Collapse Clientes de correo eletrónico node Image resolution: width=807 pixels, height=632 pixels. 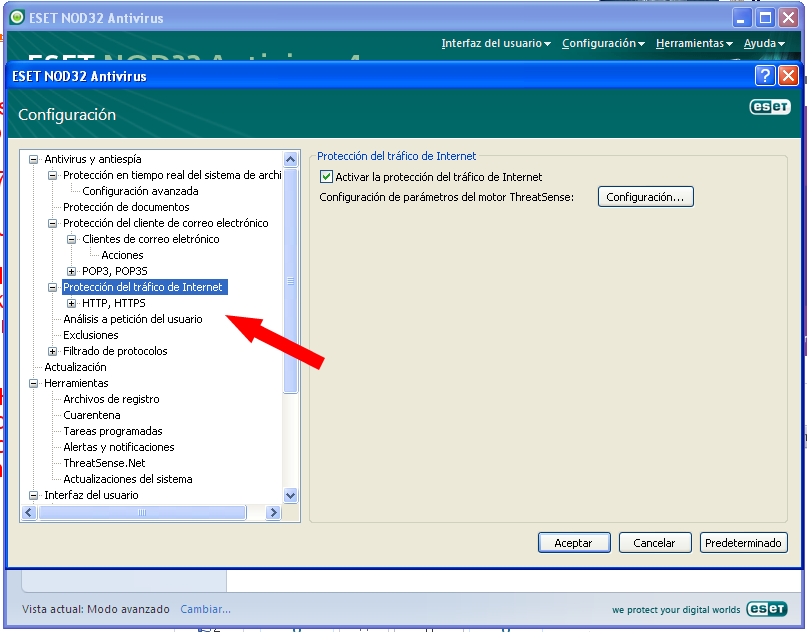(x=72, y=239)
